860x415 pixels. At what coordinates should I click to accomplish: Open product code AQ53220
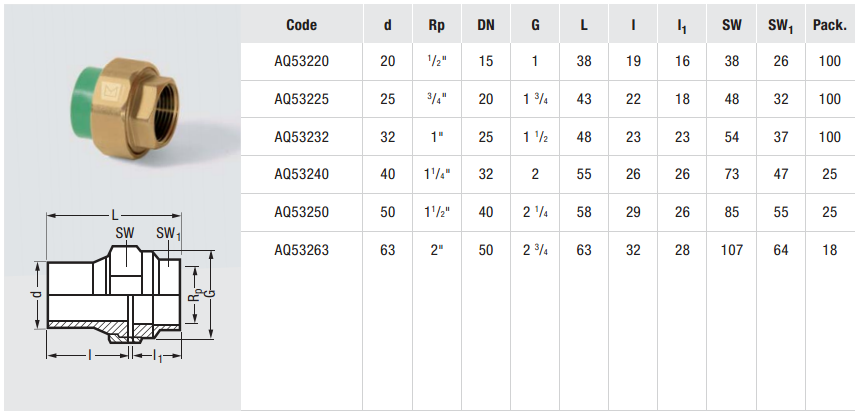click(x=301, y=61)
